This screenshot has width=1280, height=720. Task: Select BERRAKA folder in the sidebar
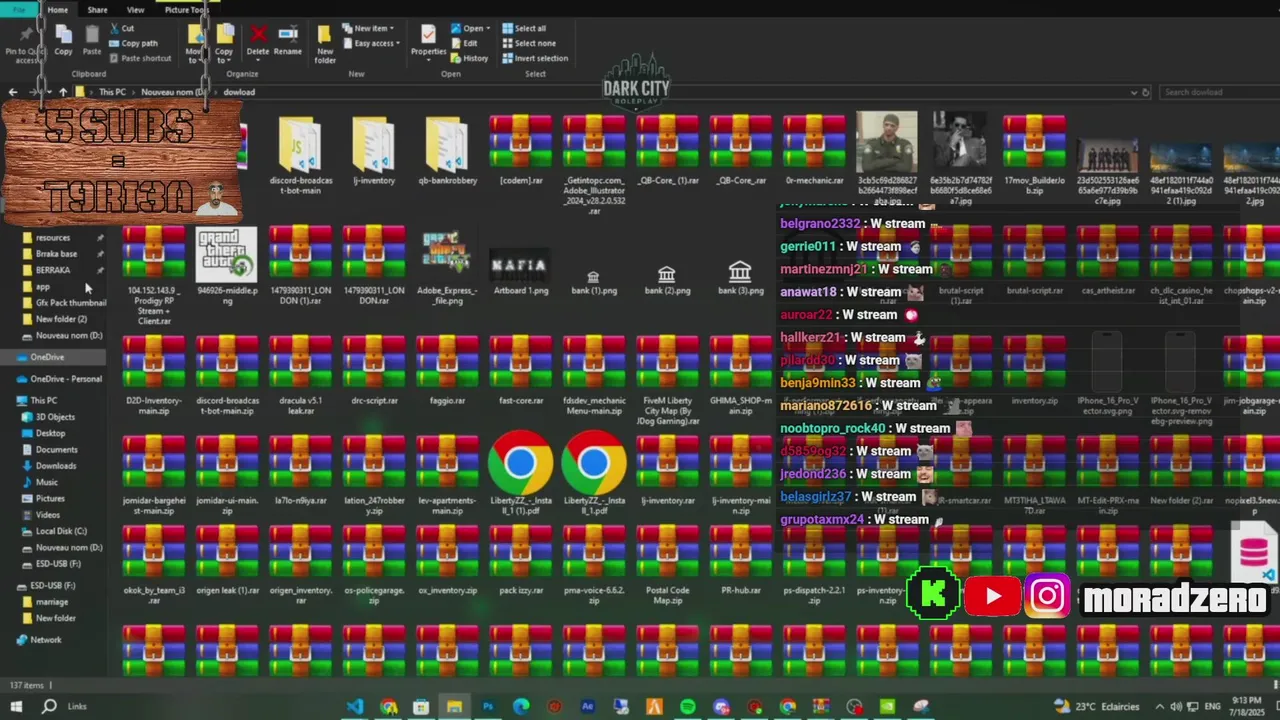coord(53,270)
